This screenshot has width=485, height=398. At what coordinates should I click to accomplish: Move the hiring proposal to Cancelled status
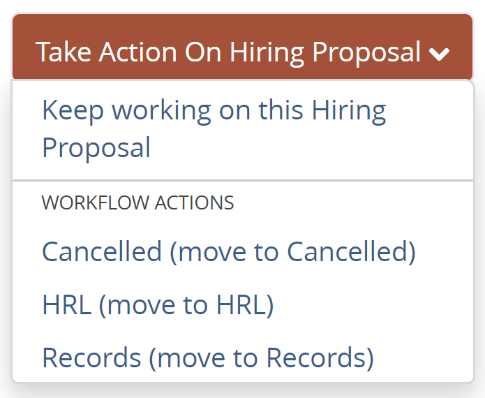pos(242,252)
